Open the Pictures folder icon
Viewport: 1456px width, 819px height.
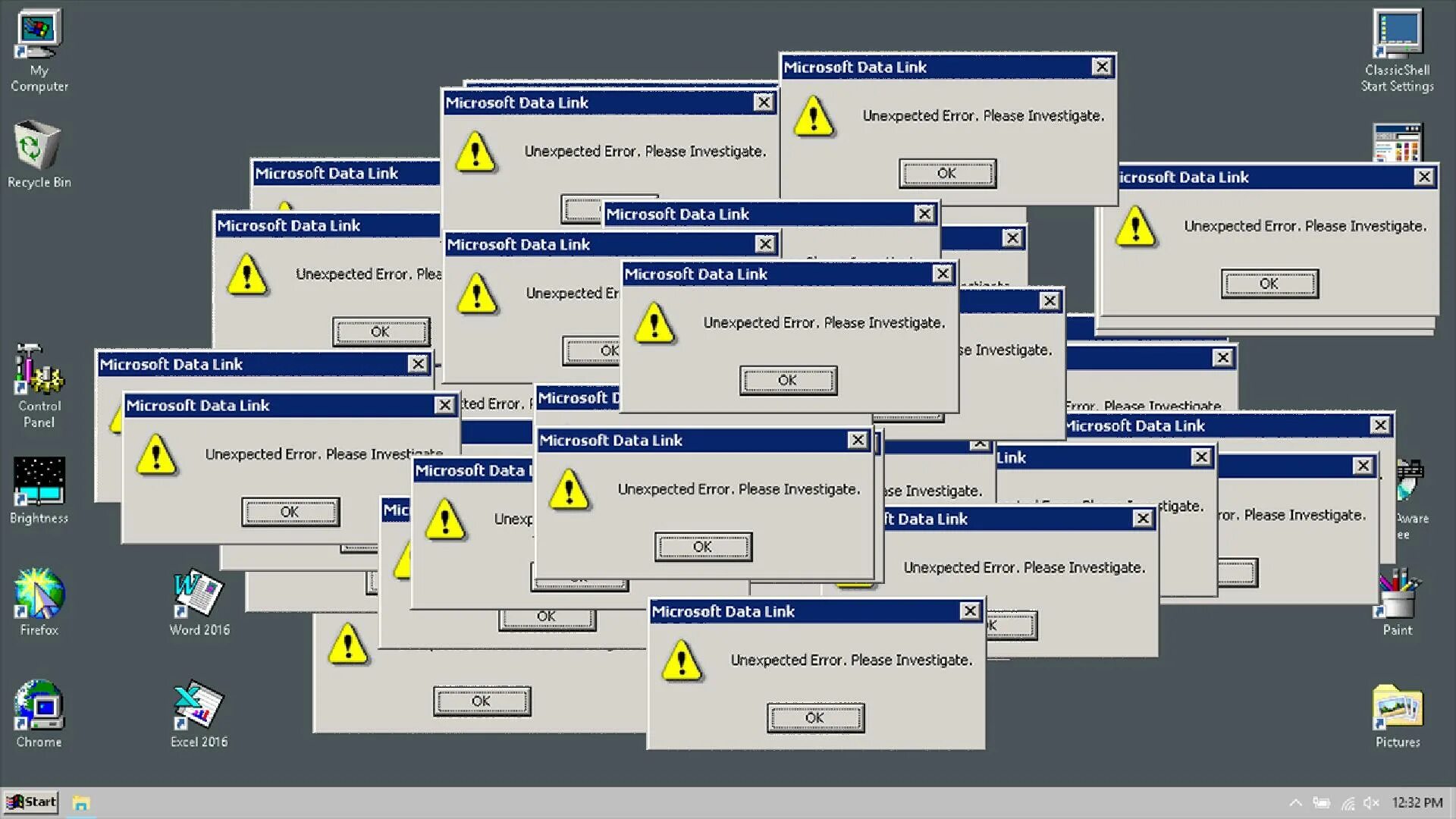click(x=1397, y=707)
